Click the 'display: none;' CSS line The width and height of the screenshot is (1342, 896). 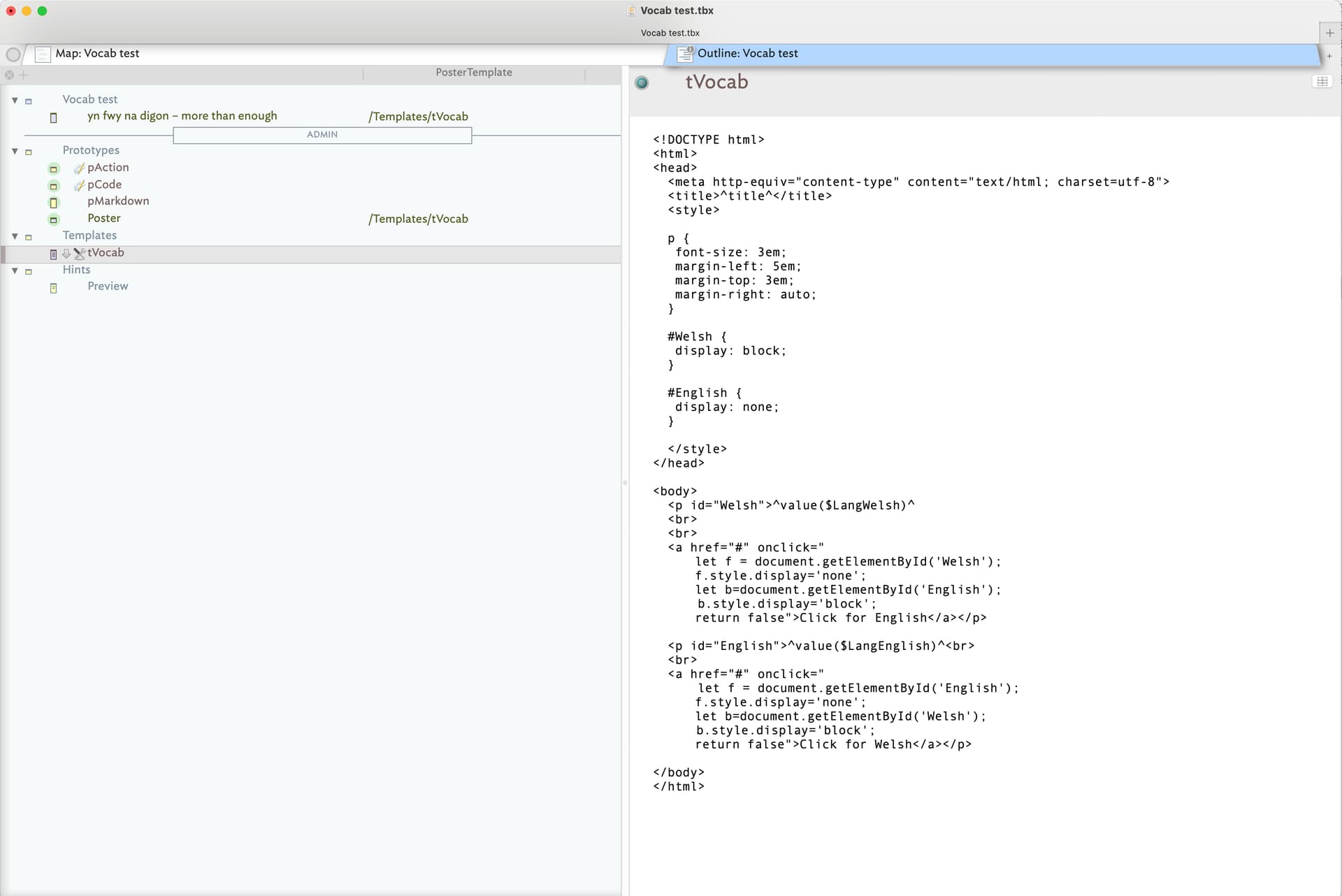pos(727,407)
